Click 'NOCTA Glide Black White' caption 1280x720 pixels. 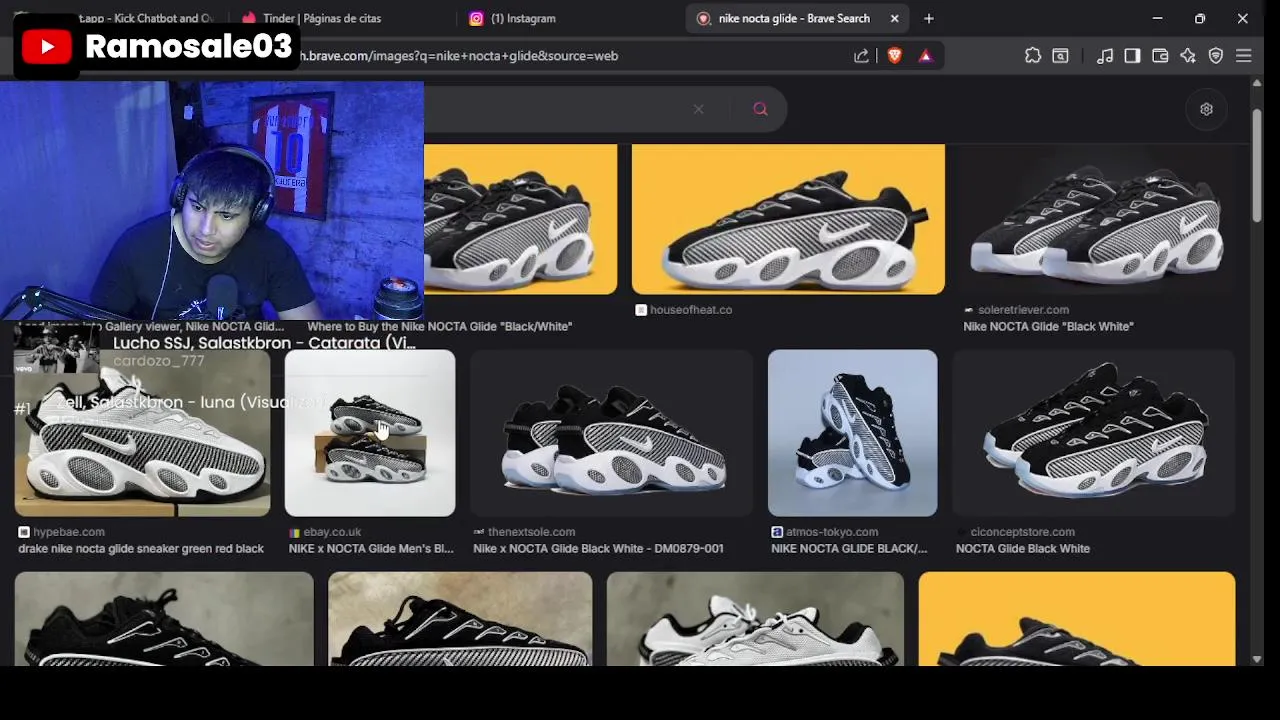tap(1023, 549)
